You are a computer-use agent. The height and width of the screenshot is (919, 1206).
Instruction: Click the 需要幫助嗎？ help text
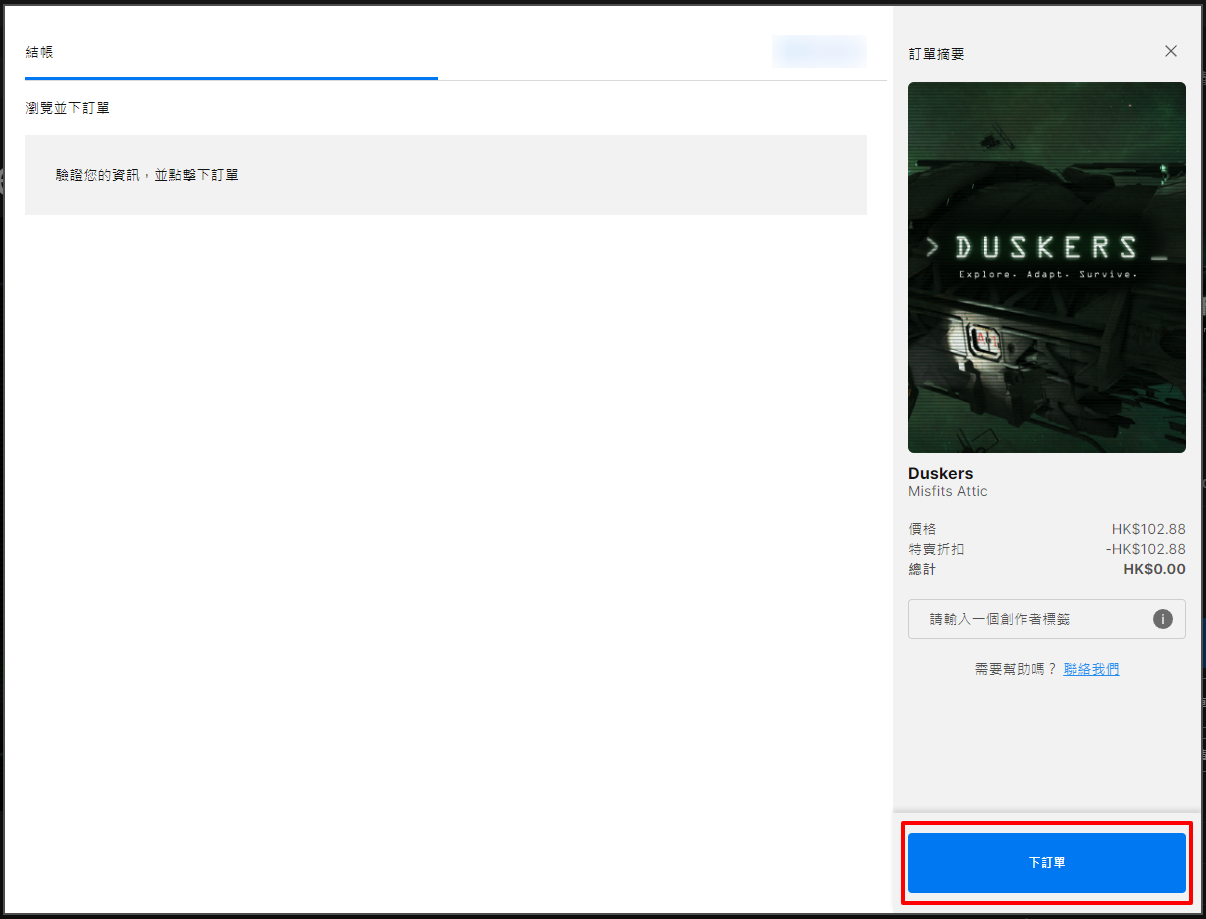click(x=1016, y=669)
